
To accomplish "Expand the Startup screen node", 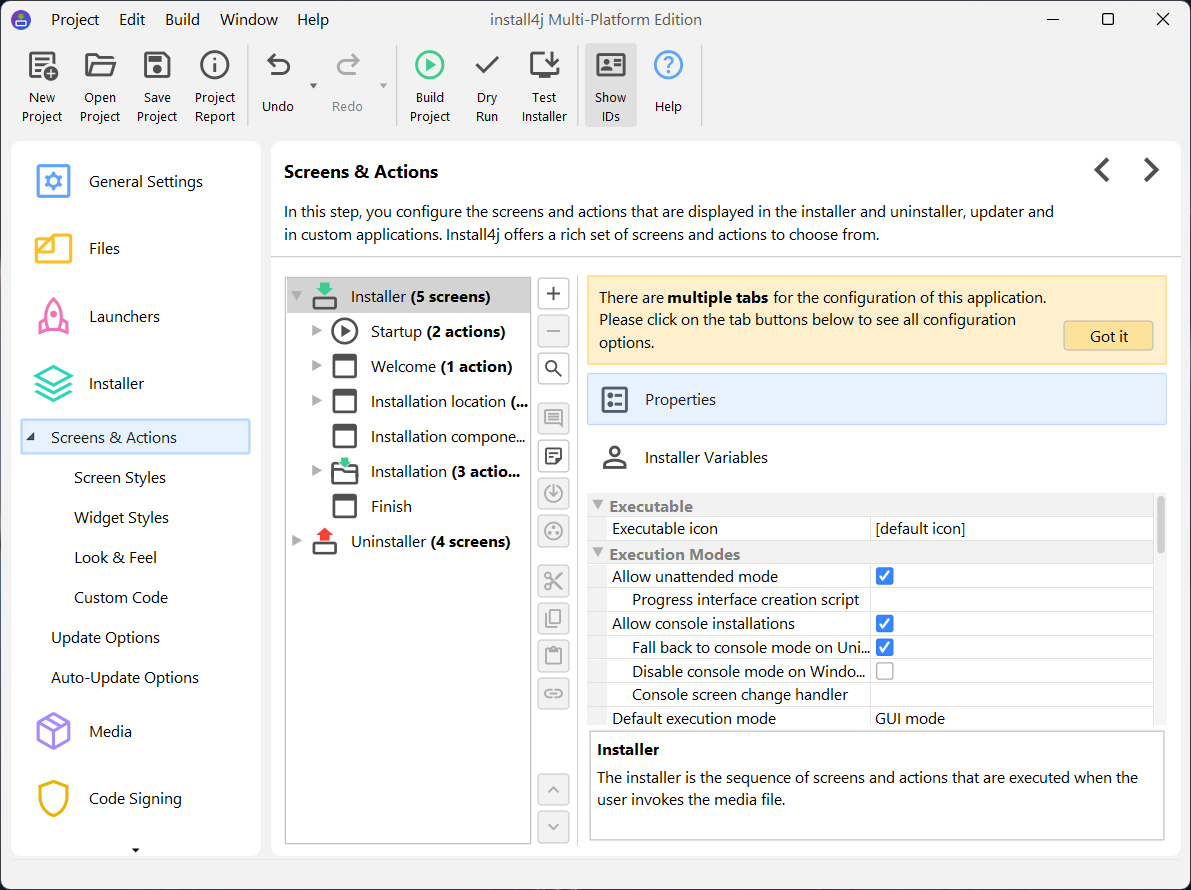I will pyautogui.click(x=317, y=331).
